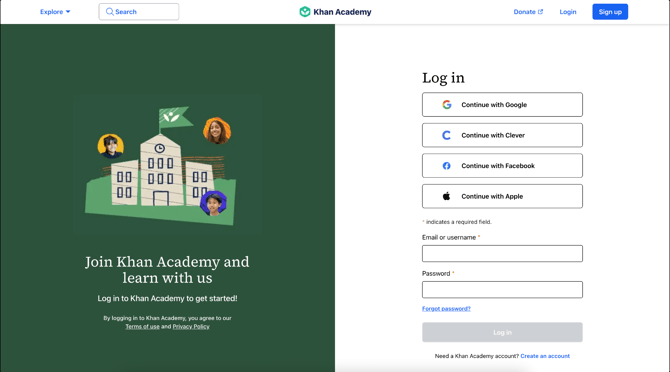The height and width of the screenshot is (372, 670).
Task: Click the Explore dropdown arrow
Action: 68,12
